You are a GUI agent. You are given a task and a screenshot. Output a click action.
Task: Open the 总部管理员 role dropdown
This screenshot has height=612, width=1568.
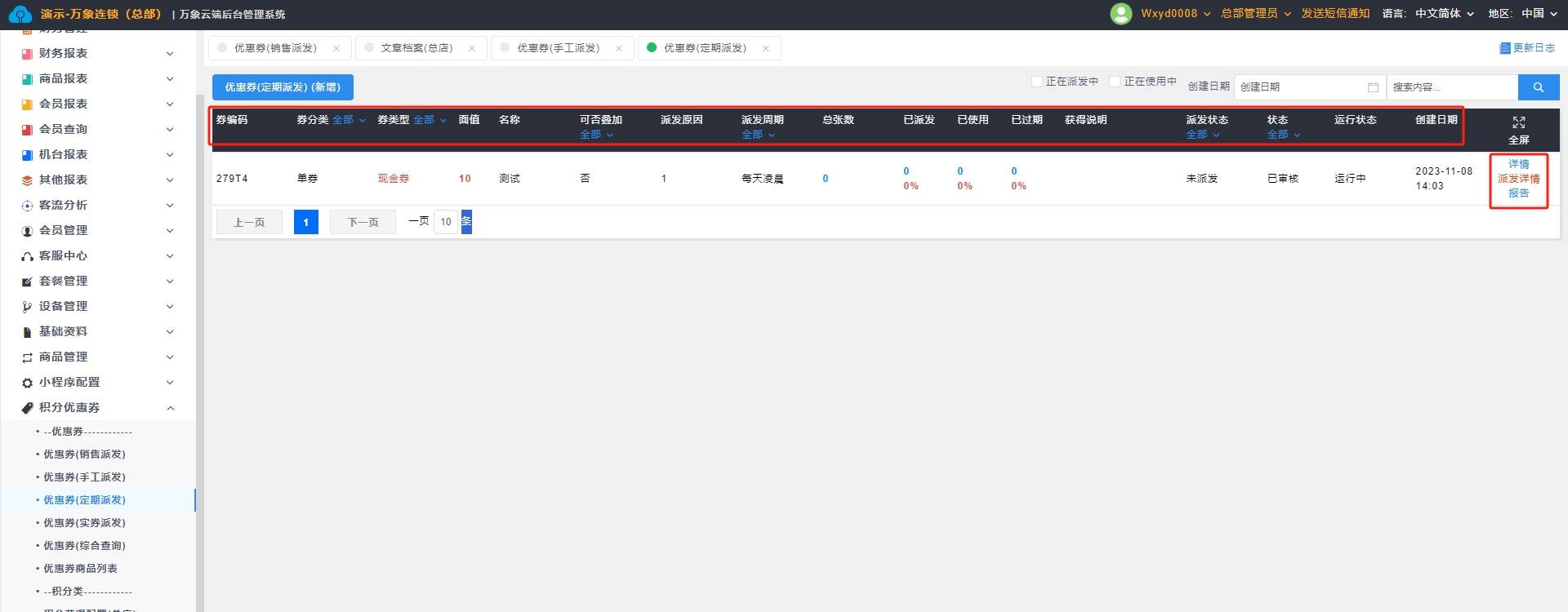click(1256, 14)
